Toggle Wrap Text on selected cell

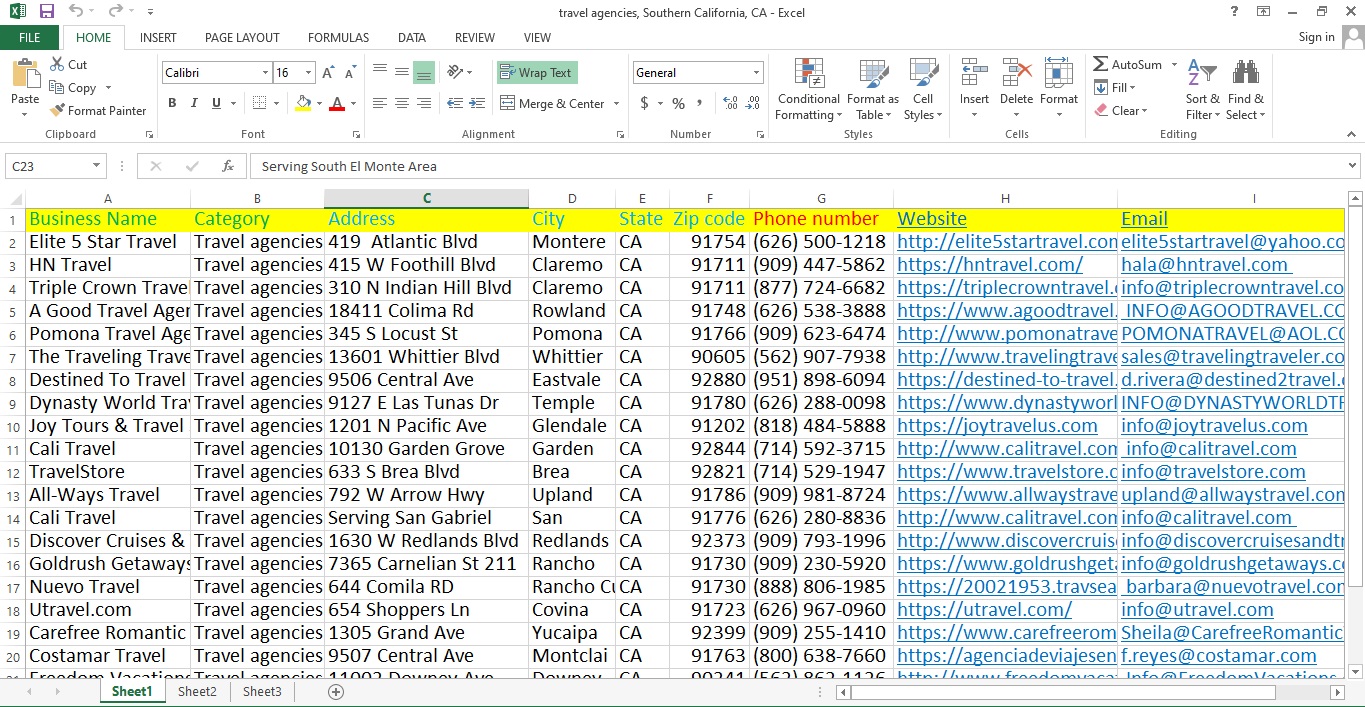pos(537,73)
